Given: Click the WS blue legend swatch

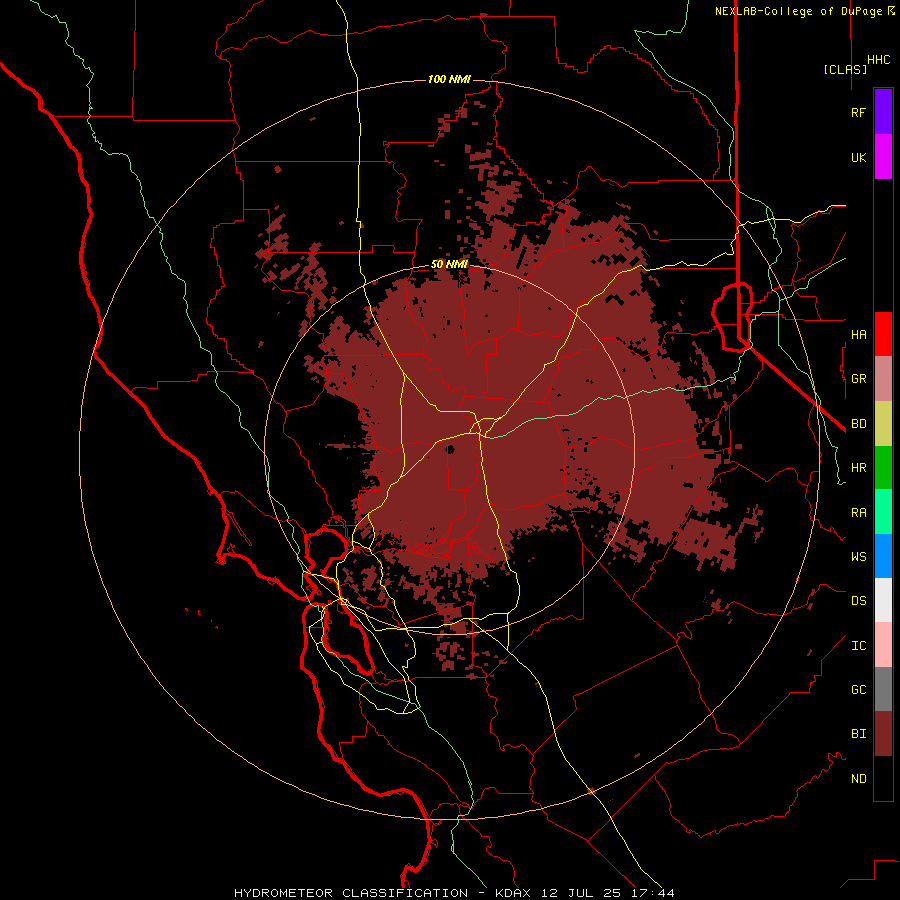Looking at the screenshot, I should 883,556.
